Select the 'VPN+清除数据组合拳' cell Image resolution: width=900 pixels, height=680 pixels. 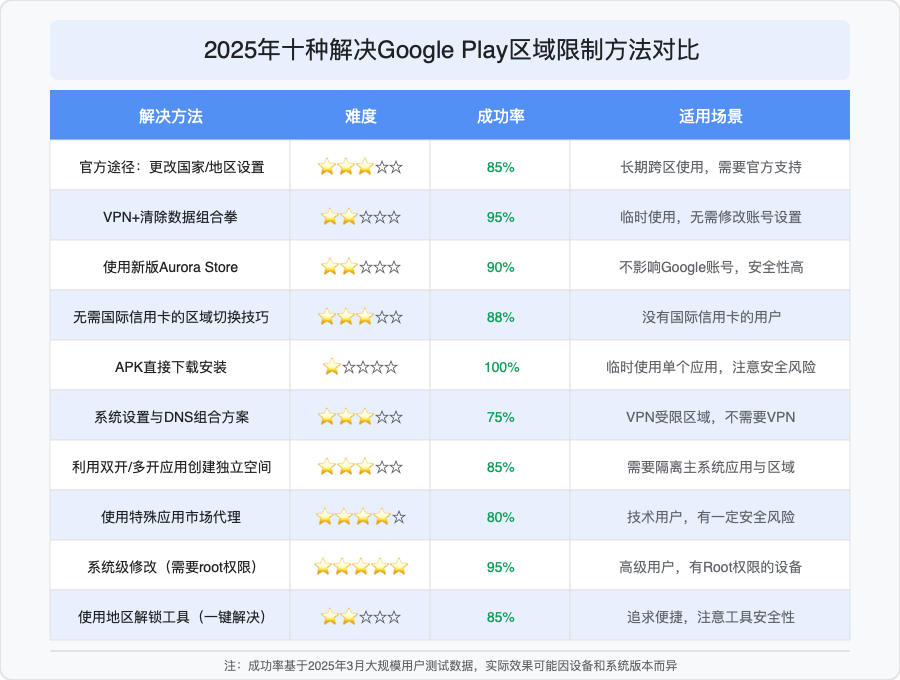(x=170, y=217)
